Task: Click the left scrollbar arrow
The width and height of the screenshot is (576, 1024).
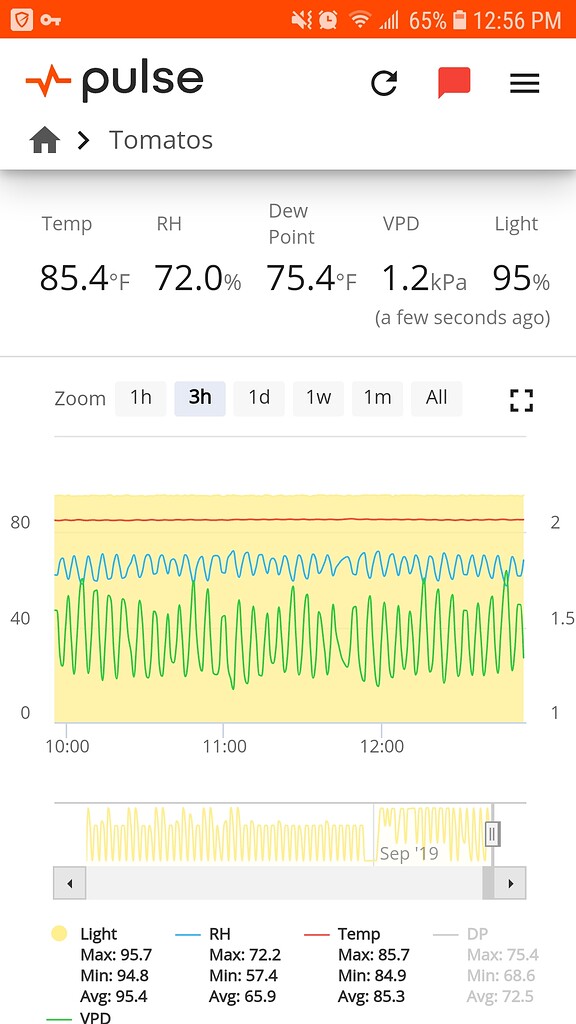Action: (x=69, y=883)
